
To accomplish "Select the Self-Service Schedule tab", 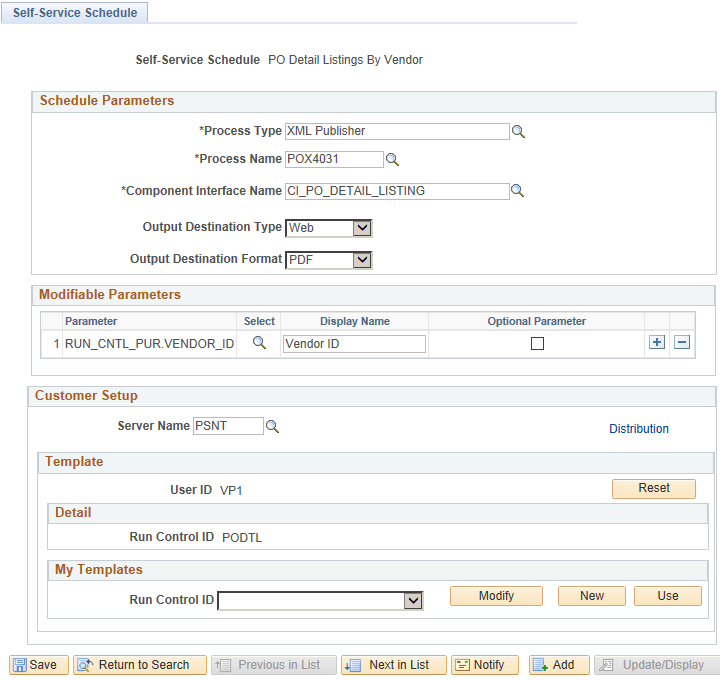I will pyautogui.click(x=75, y=12).
